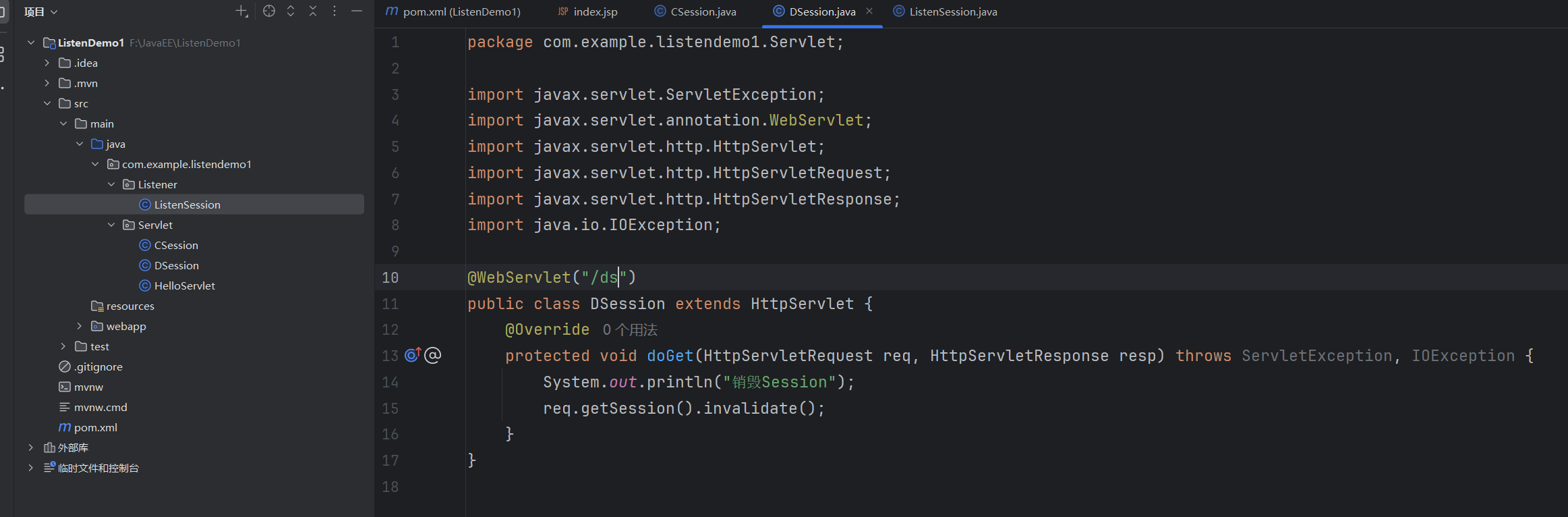Click WebServlet in the import statement

click(x=816, y=120)
